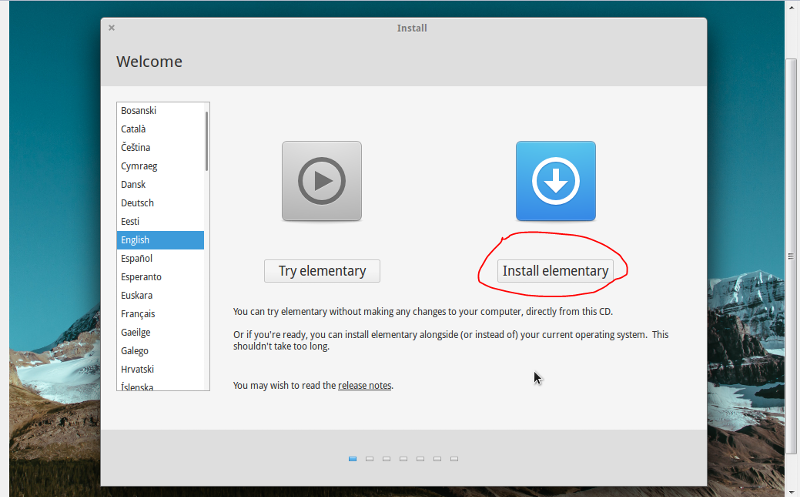This screenshot has height=497, width=800.
Task: Select Català in the language list
Action: point(160,129)
